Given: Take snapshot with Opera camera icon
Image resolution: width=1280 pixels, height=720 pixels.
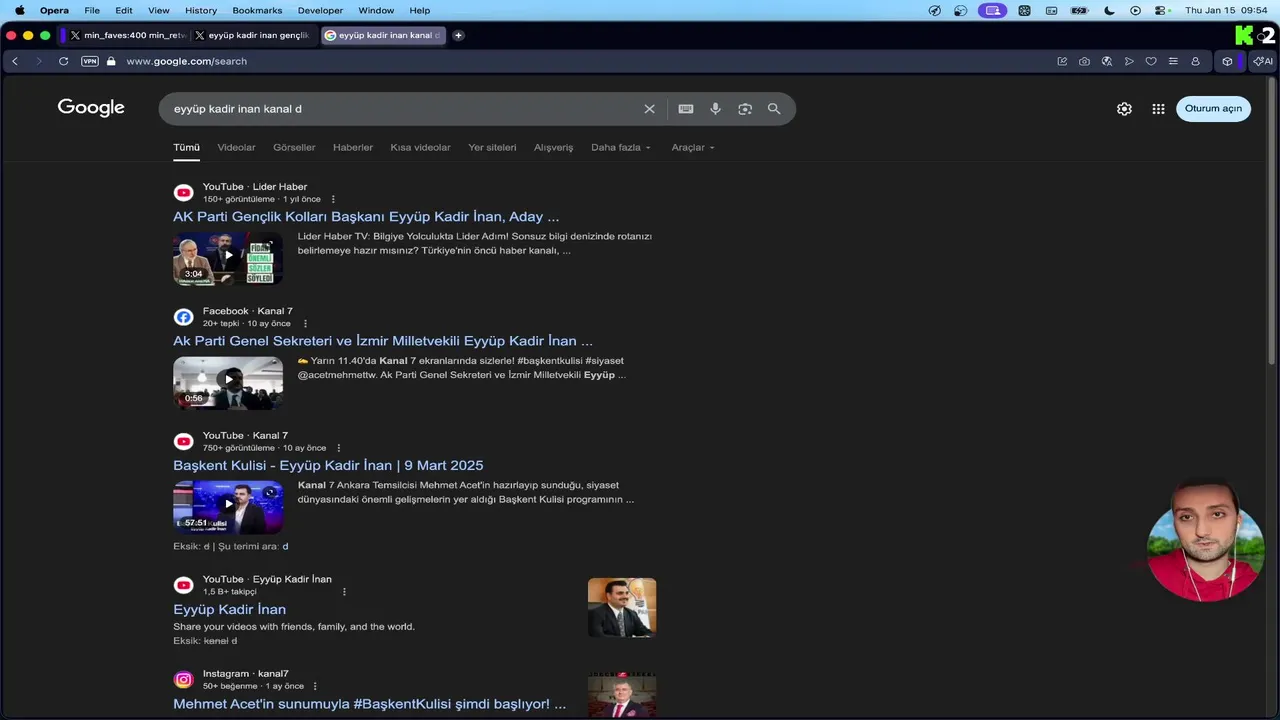Looking at the screenshot, I should coord(1084,61).
